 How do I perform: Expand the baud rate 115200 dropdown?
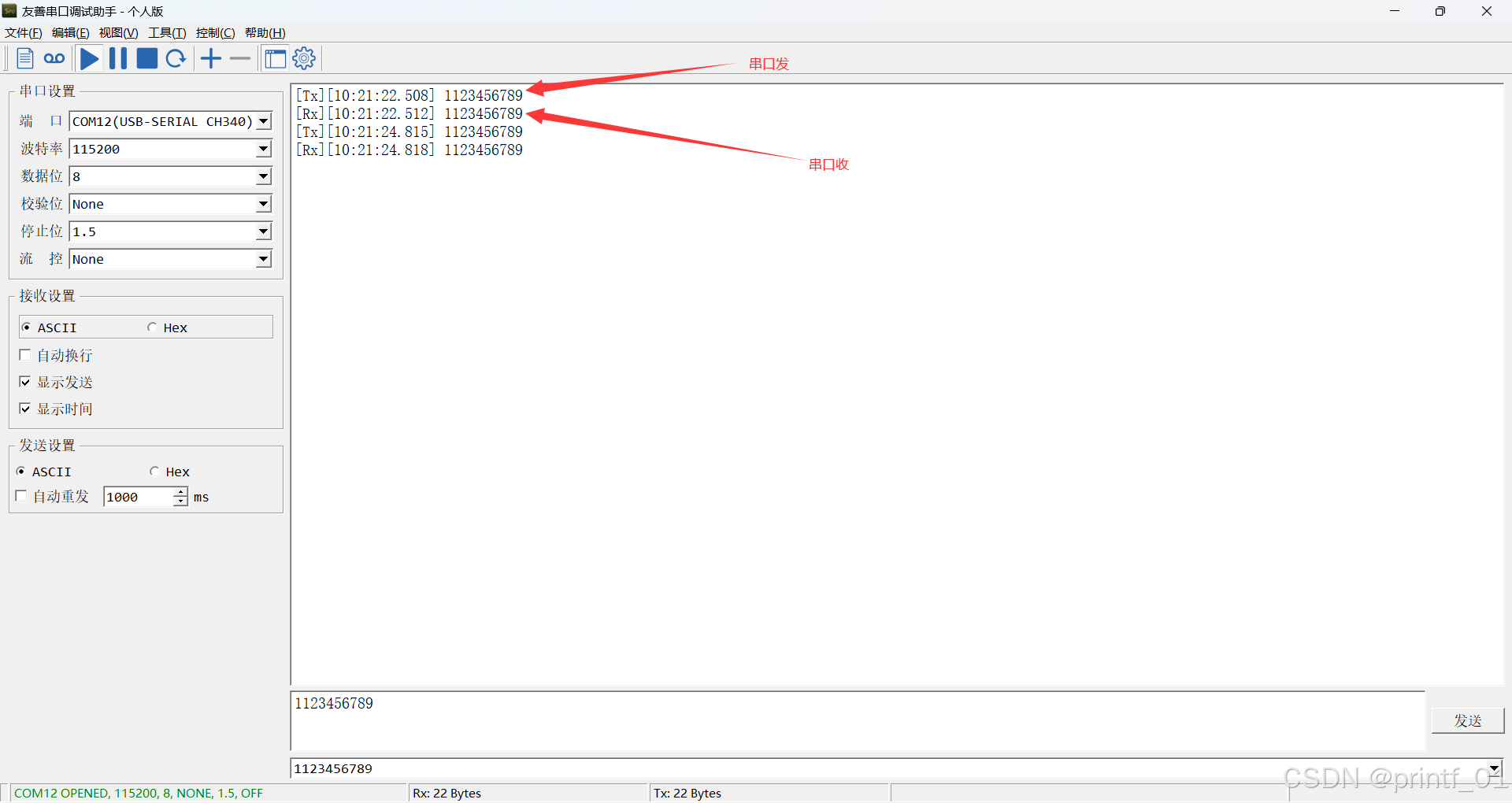[x=264, y=149]
